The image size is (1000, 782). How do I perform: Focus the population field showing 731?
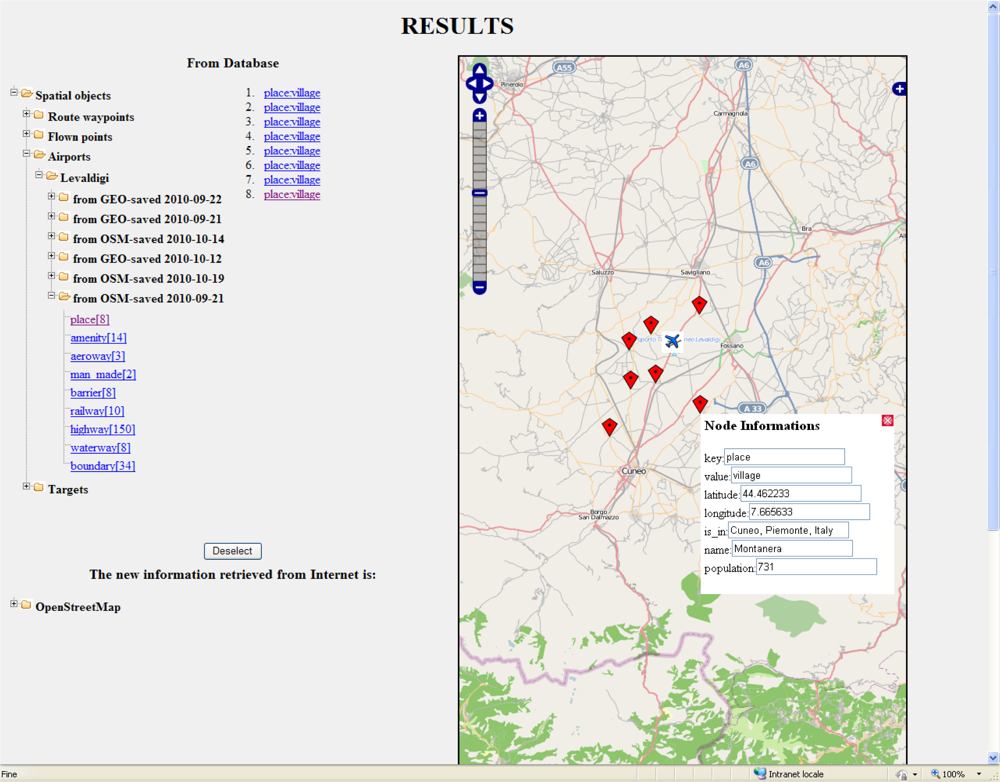click(816, 567)
